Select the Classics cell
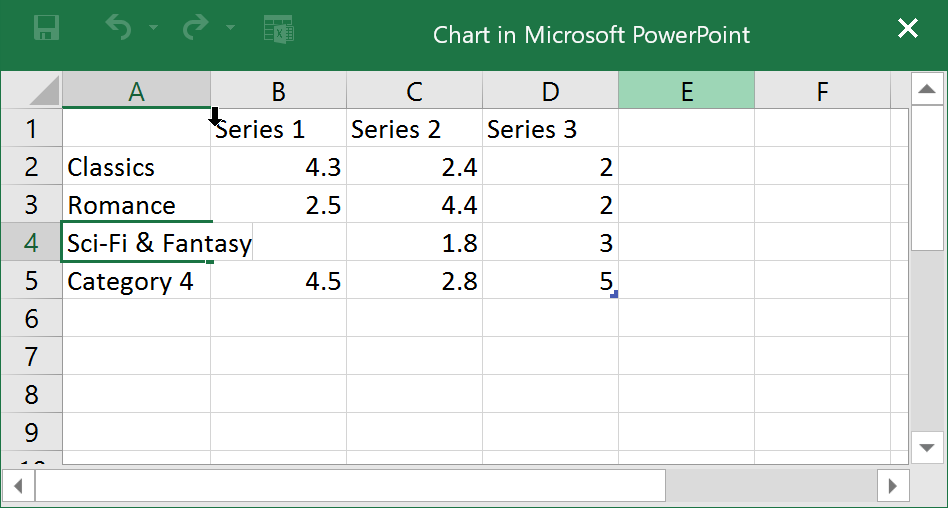 (137, 166)
